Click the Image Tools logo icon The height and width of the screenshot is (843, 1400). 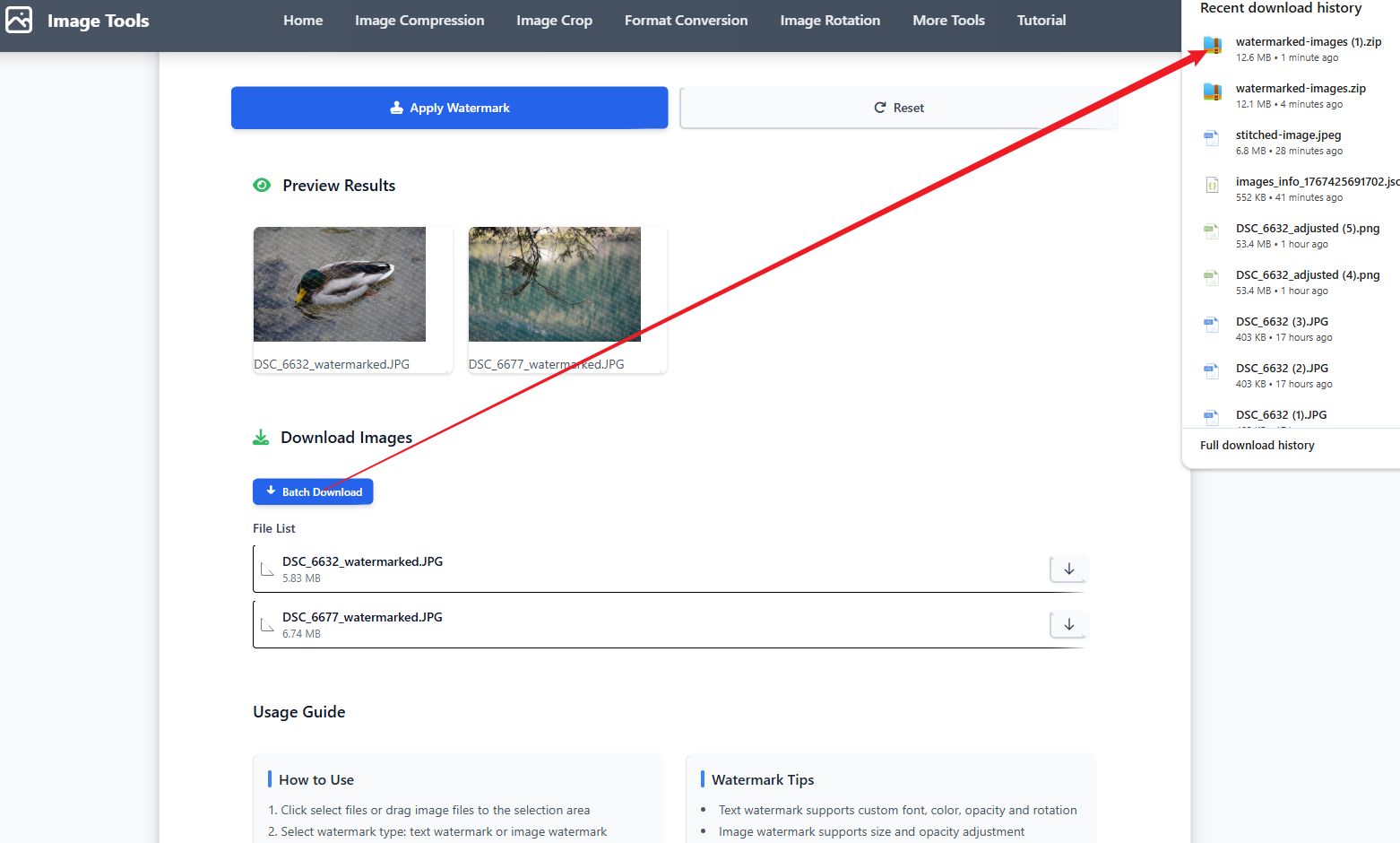(19, 20)
